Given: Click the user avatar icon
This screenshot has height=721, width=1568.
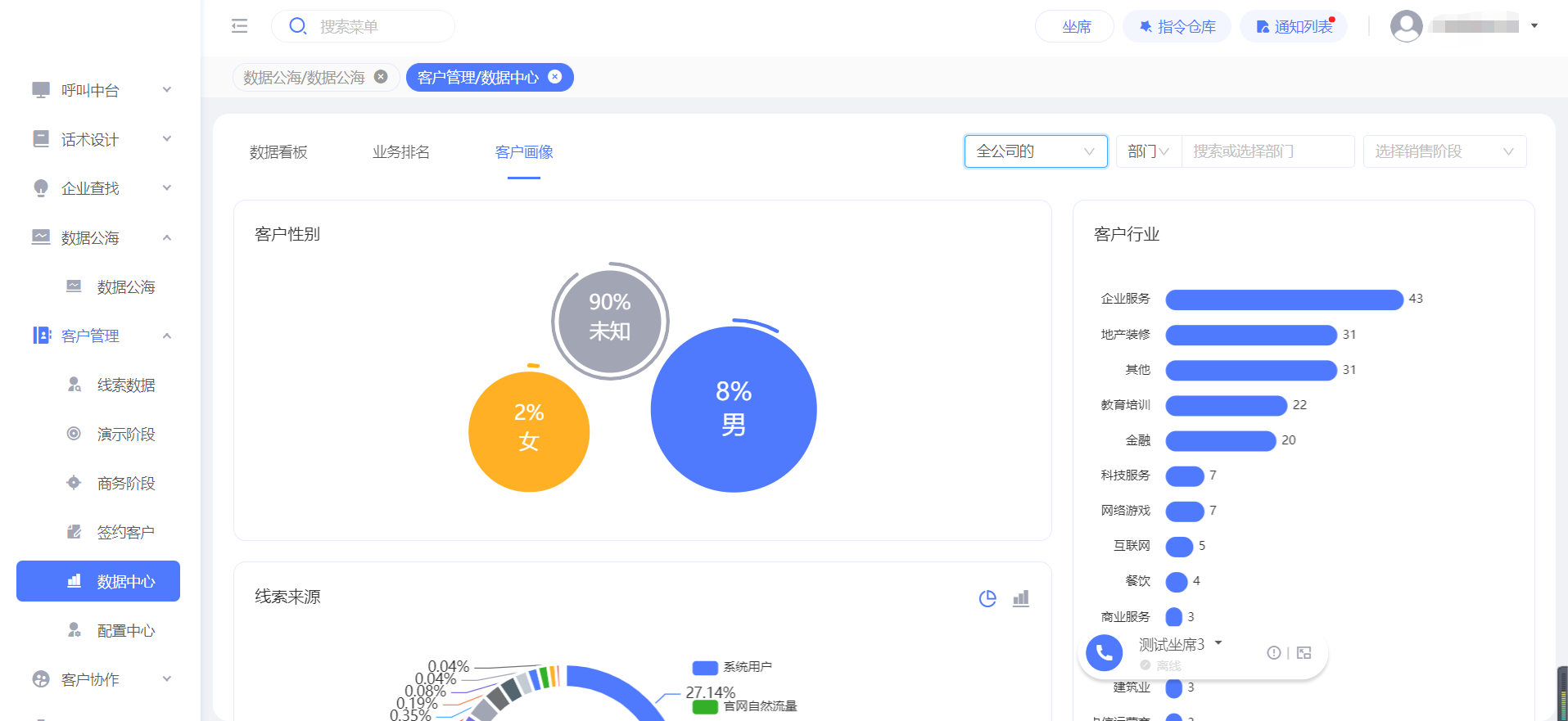Looking at the screenshot, I should (1406, 26).
